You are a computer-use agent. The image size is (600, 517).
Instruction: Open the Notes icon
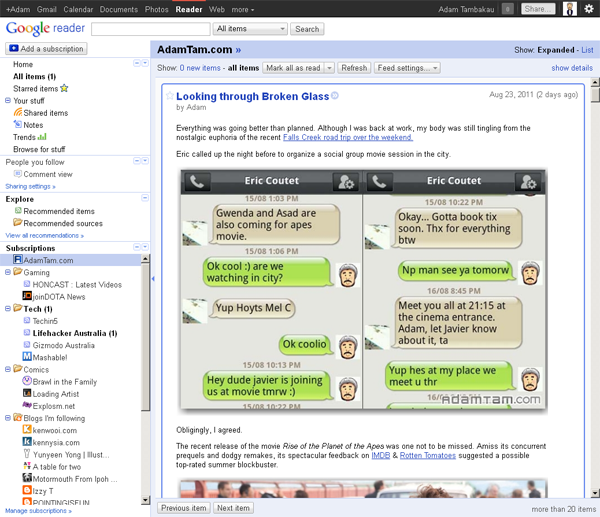(x=18, y=124)
